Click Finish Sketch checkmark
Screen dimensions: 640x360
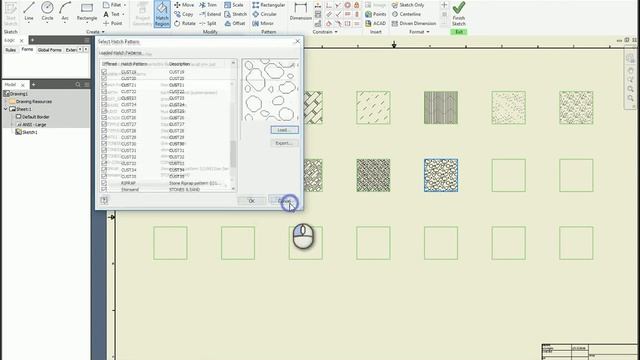(459, 13)
